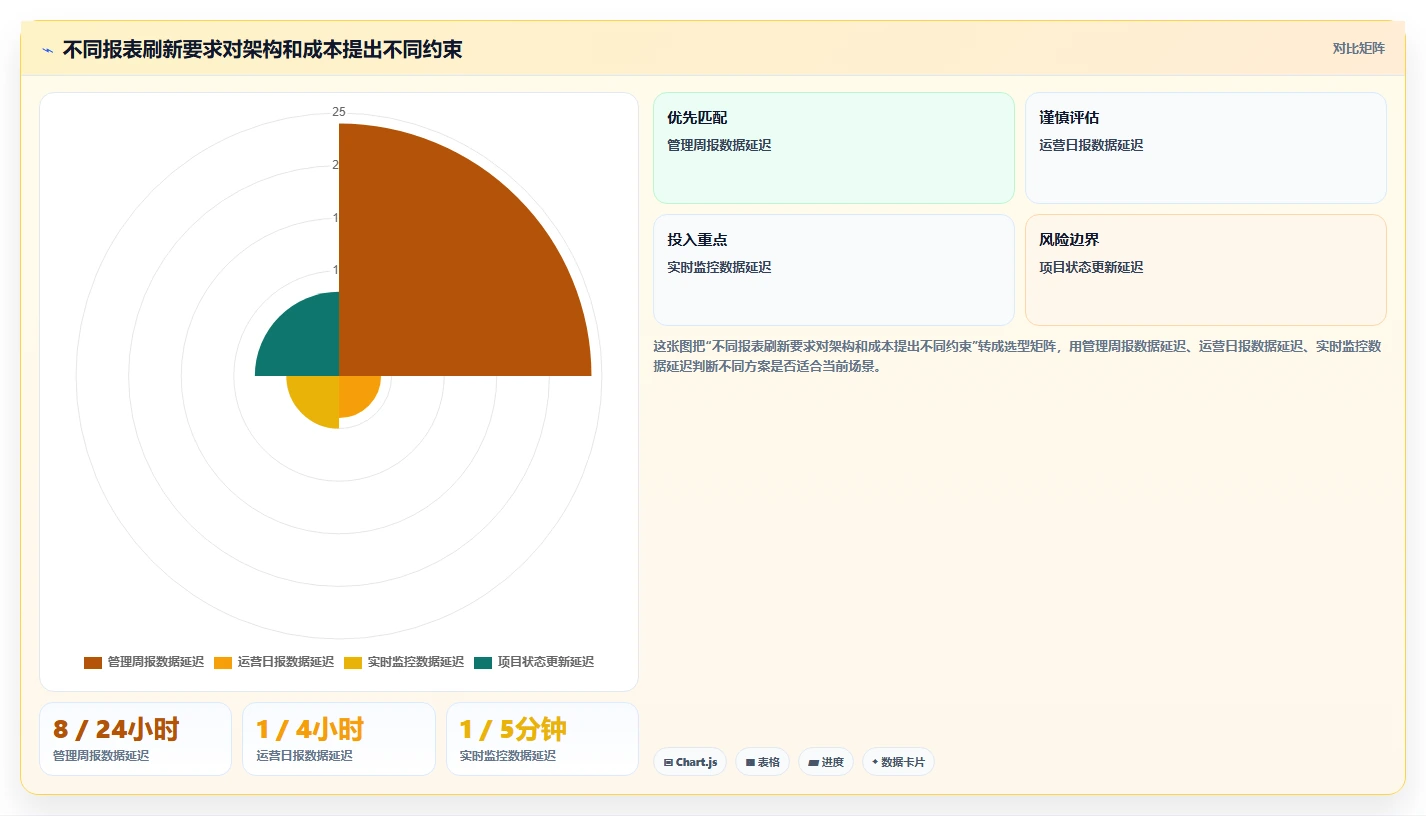Screen dimensions: 1426x816
Task: Open the 谨慎评估 card
Action: pos(1206,148)
